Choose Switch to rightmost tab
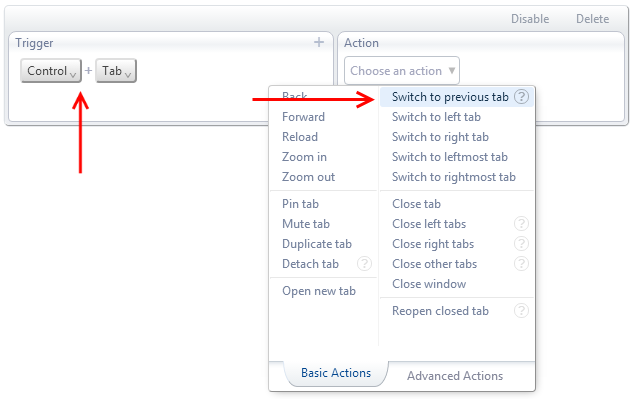 (454, 177)
